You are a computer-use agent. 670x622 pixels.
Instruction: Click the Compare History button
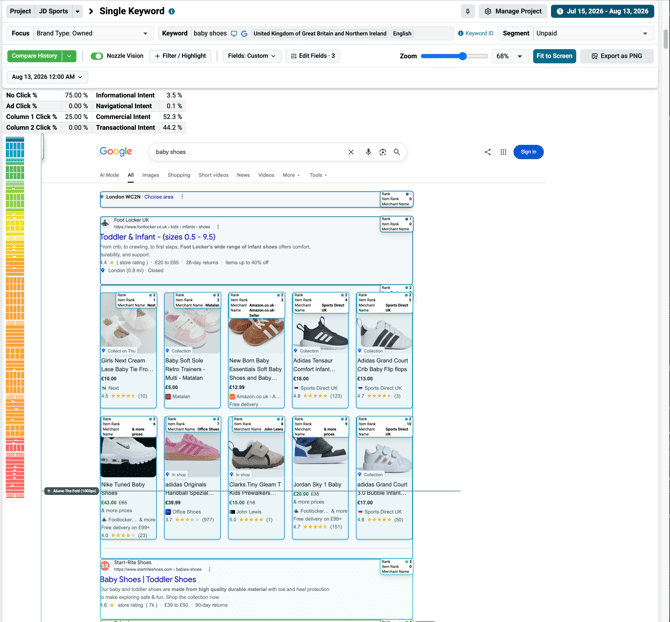(35, 56)
